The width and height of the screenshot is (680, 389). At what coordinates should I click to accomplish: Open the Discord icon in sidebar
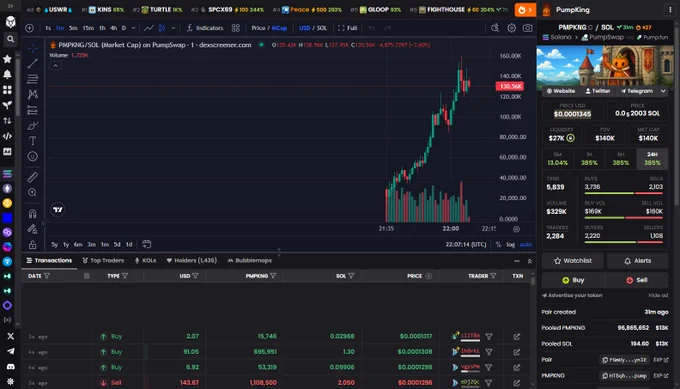pyautogui.click(x=10, y=366)
